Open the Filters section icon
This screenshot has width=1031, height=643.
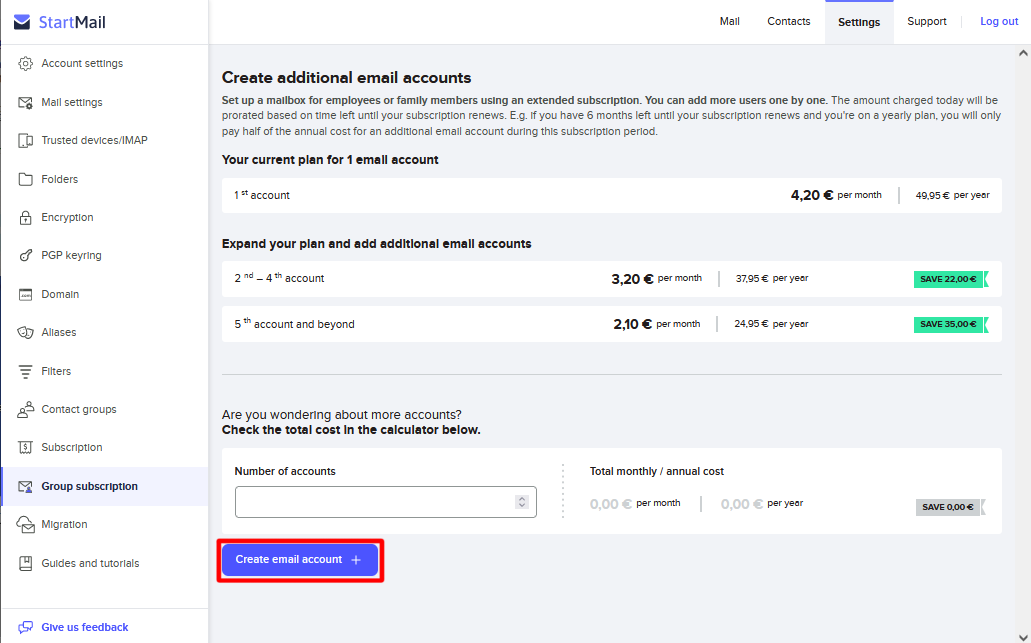tap(25, 370)
